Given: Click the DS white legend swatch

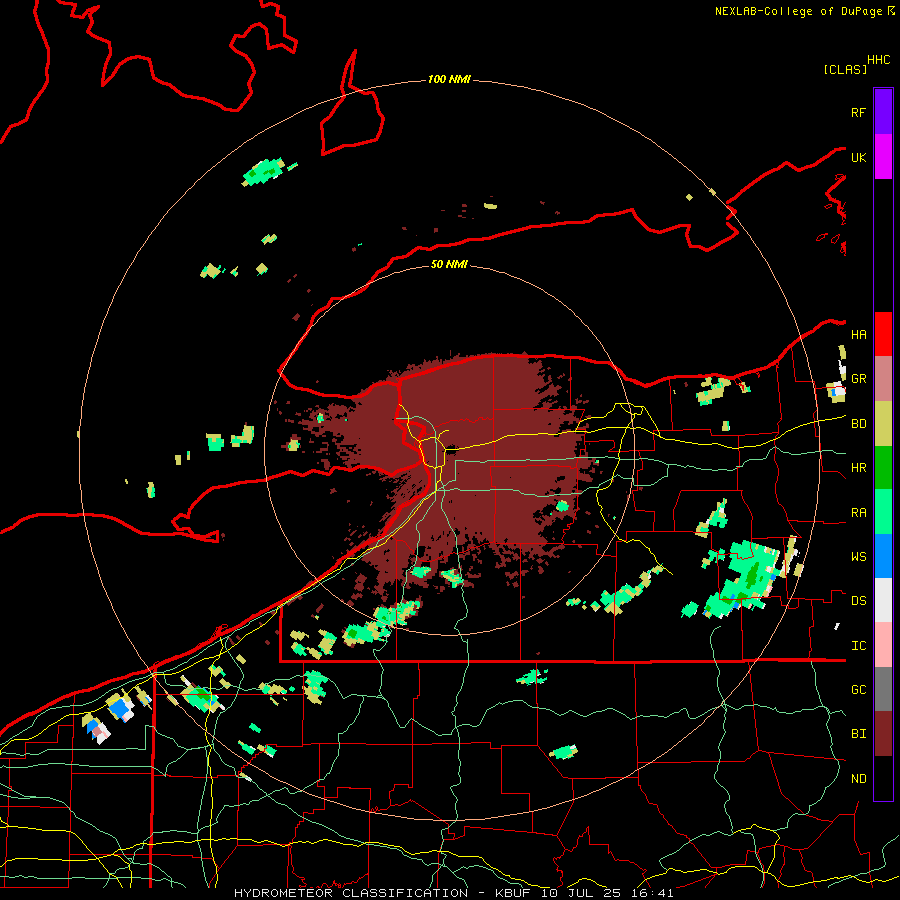Looking at the screenshot, I should click(883, 600).
